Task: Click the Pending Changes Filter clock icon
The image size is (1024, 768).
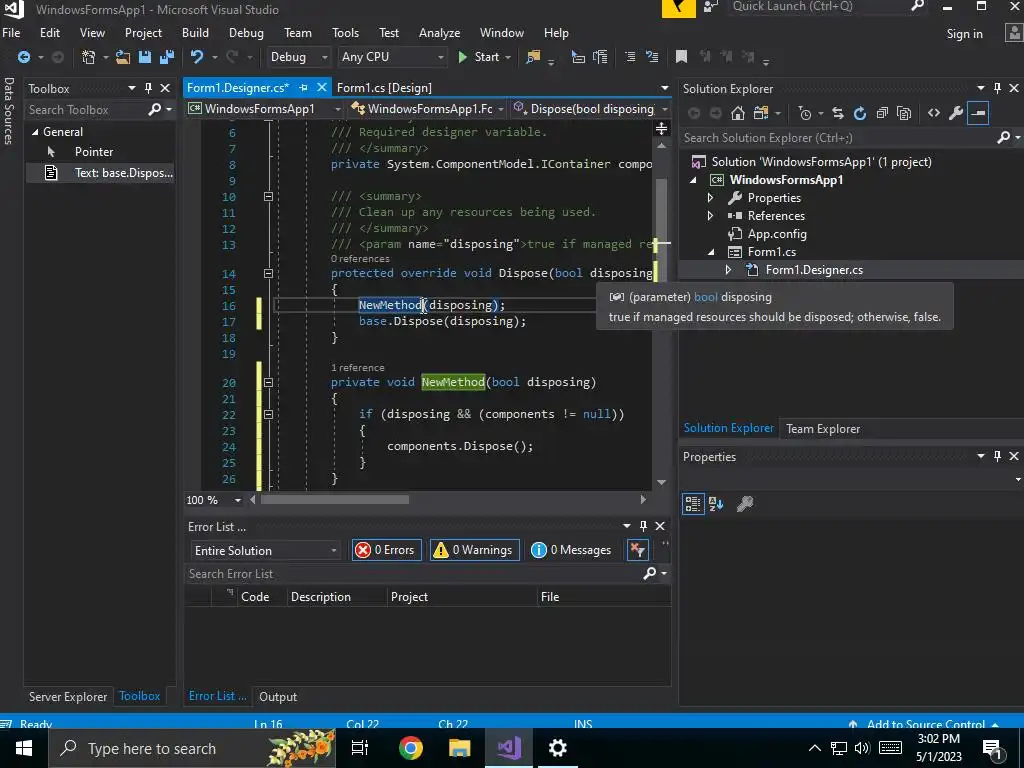Action: tap(805, 114)
